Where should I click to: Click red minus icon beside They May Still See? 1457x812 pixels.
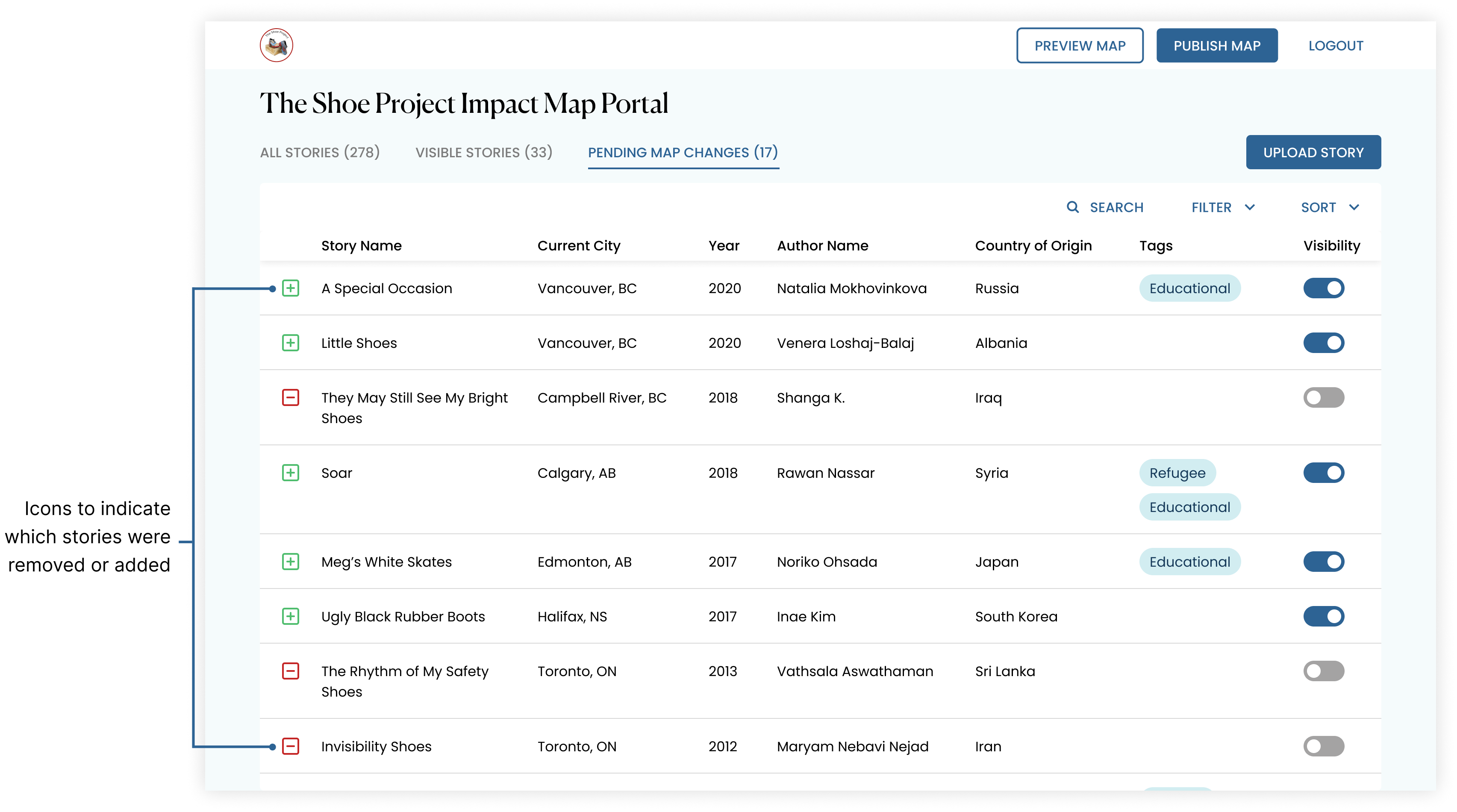[291, 397]
